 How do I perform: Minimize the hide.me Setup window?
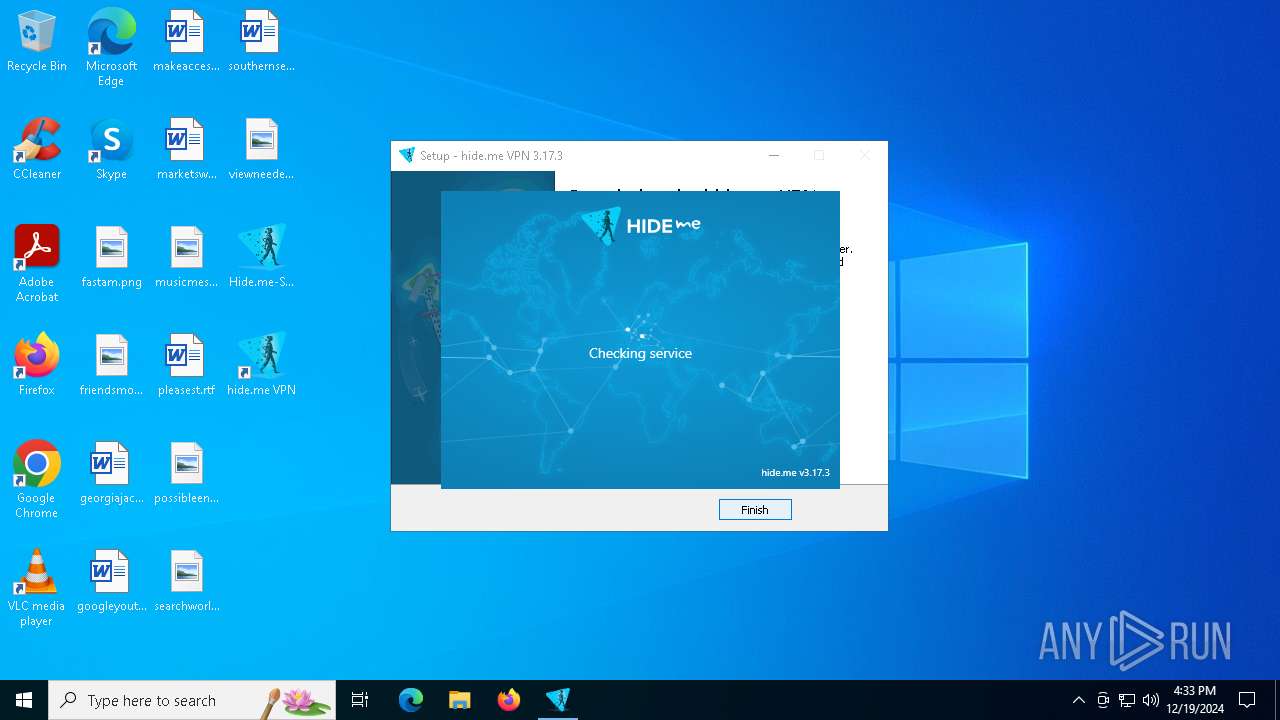tap(773, 156)
